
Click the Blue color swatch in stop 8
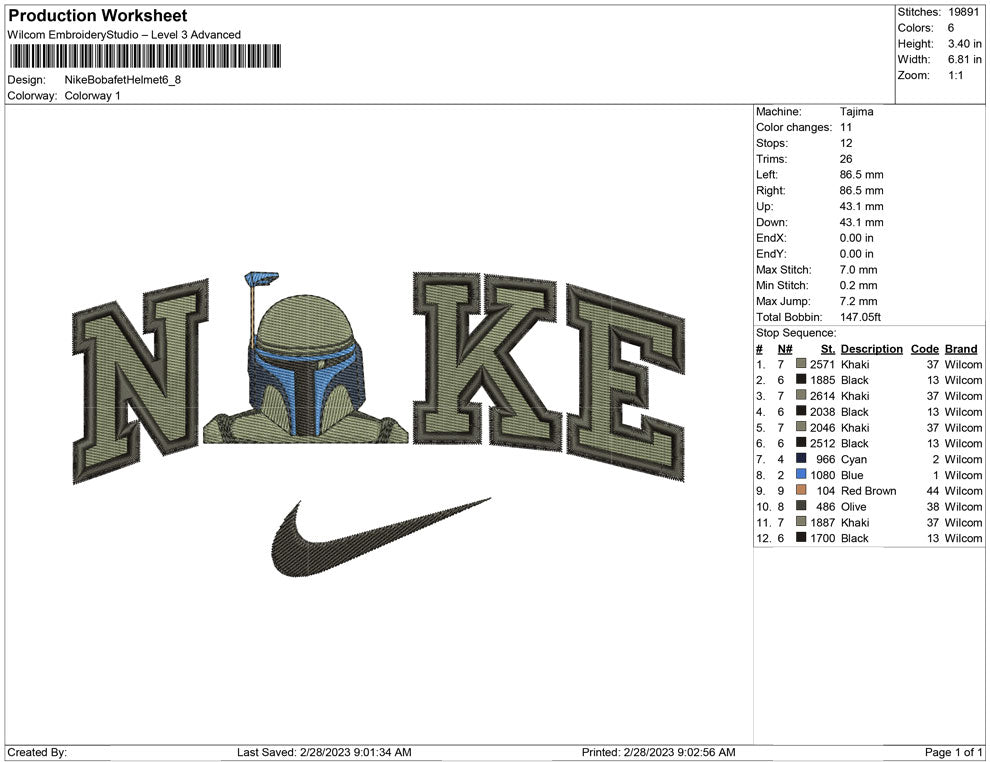tap(801, 474)
